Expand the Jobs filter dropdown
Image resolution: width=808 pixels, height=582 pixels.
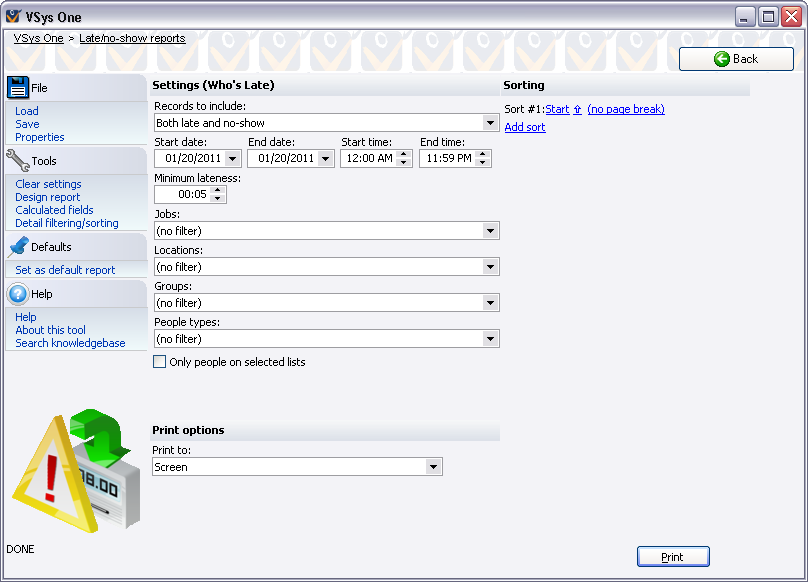[490, 231]
